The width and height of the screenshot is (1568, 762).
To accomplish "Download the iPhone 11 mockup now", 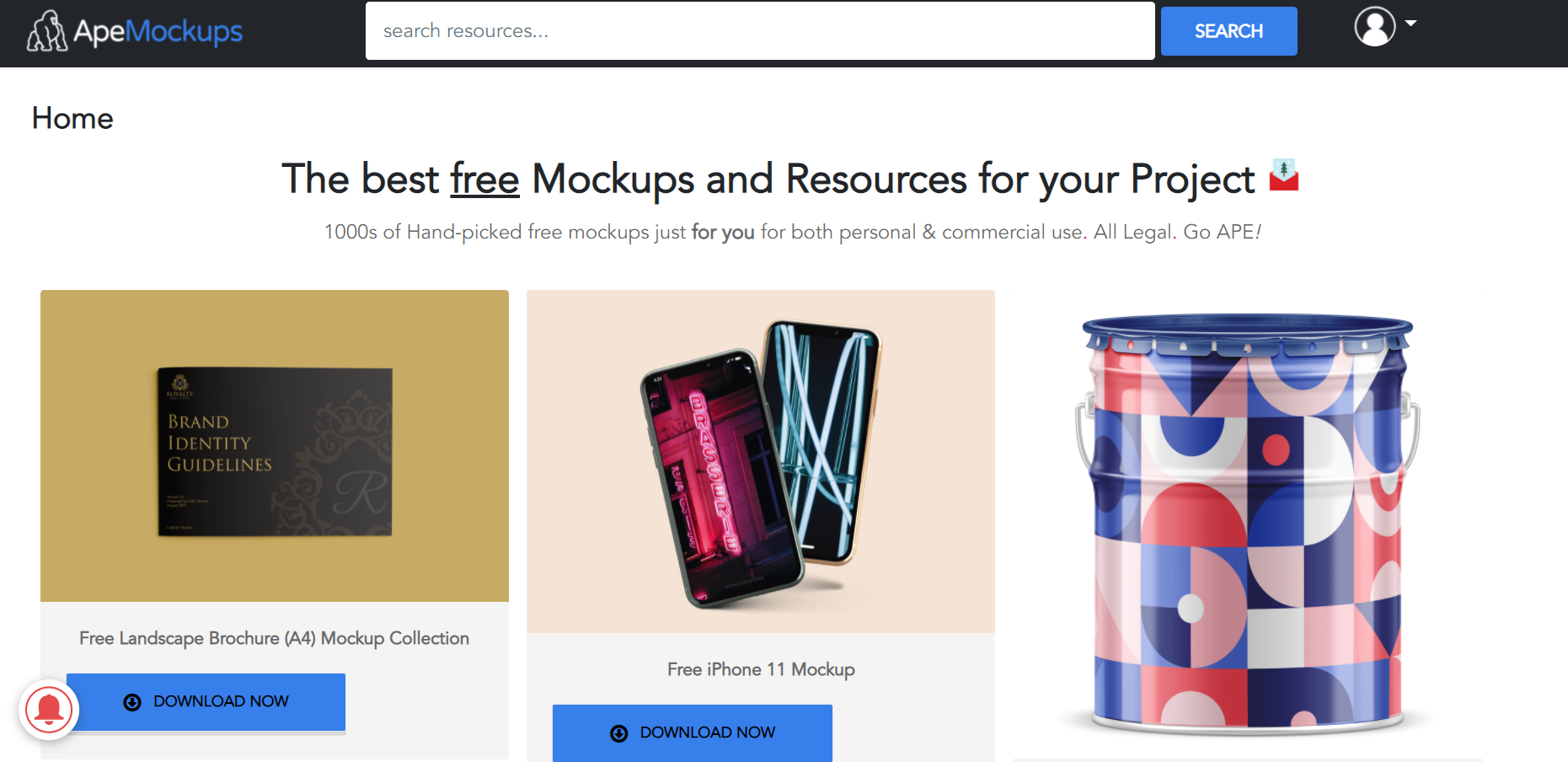I will pos(693,732).
